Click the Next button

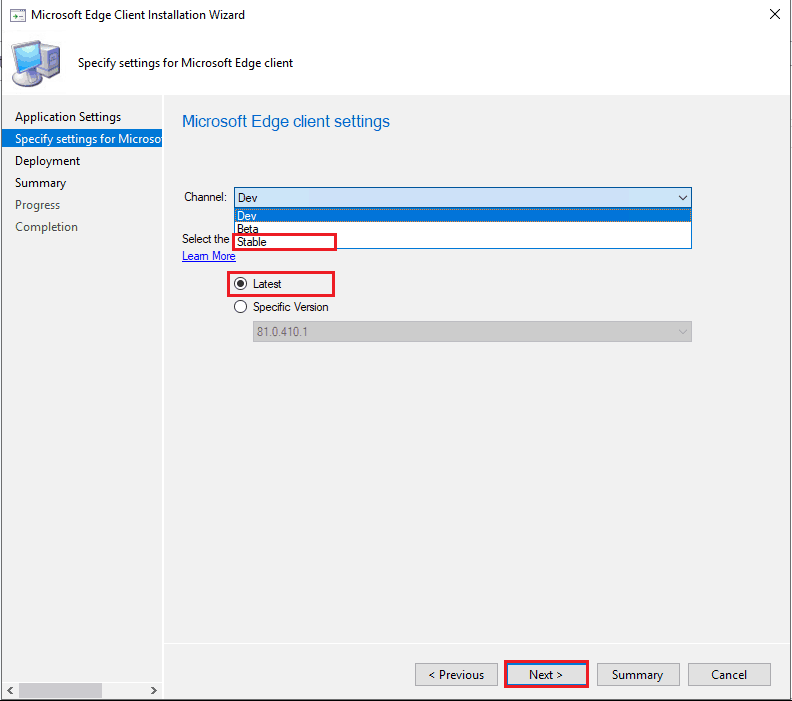(546, 675)
